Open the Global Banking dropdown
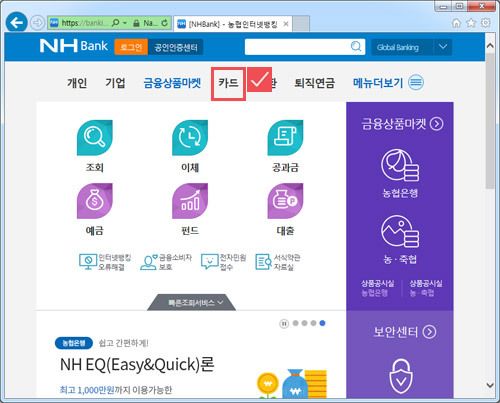 (412, 47)
